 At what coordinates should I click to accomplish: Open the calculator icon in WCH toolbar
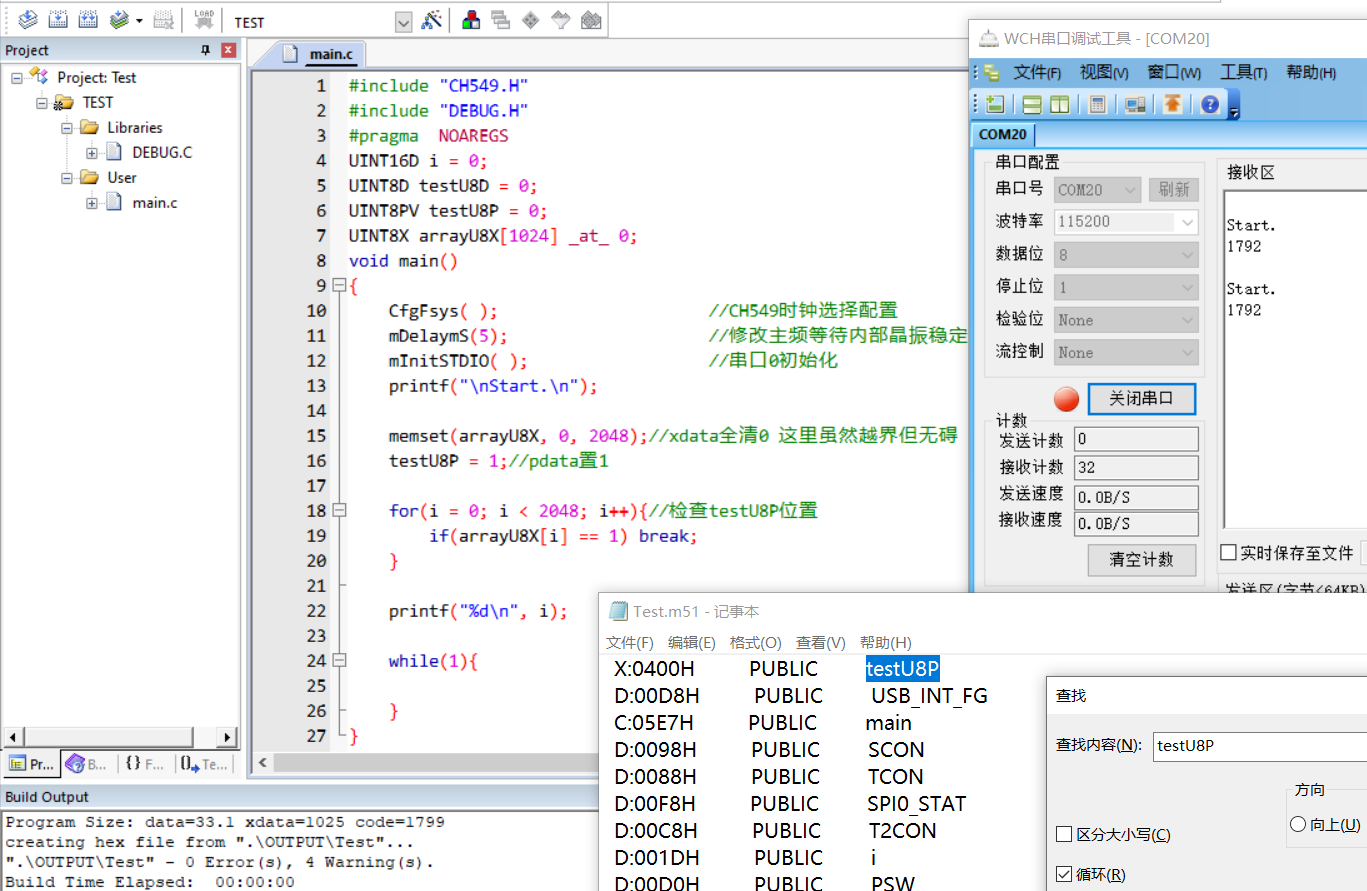click(x=1097, y=104)
